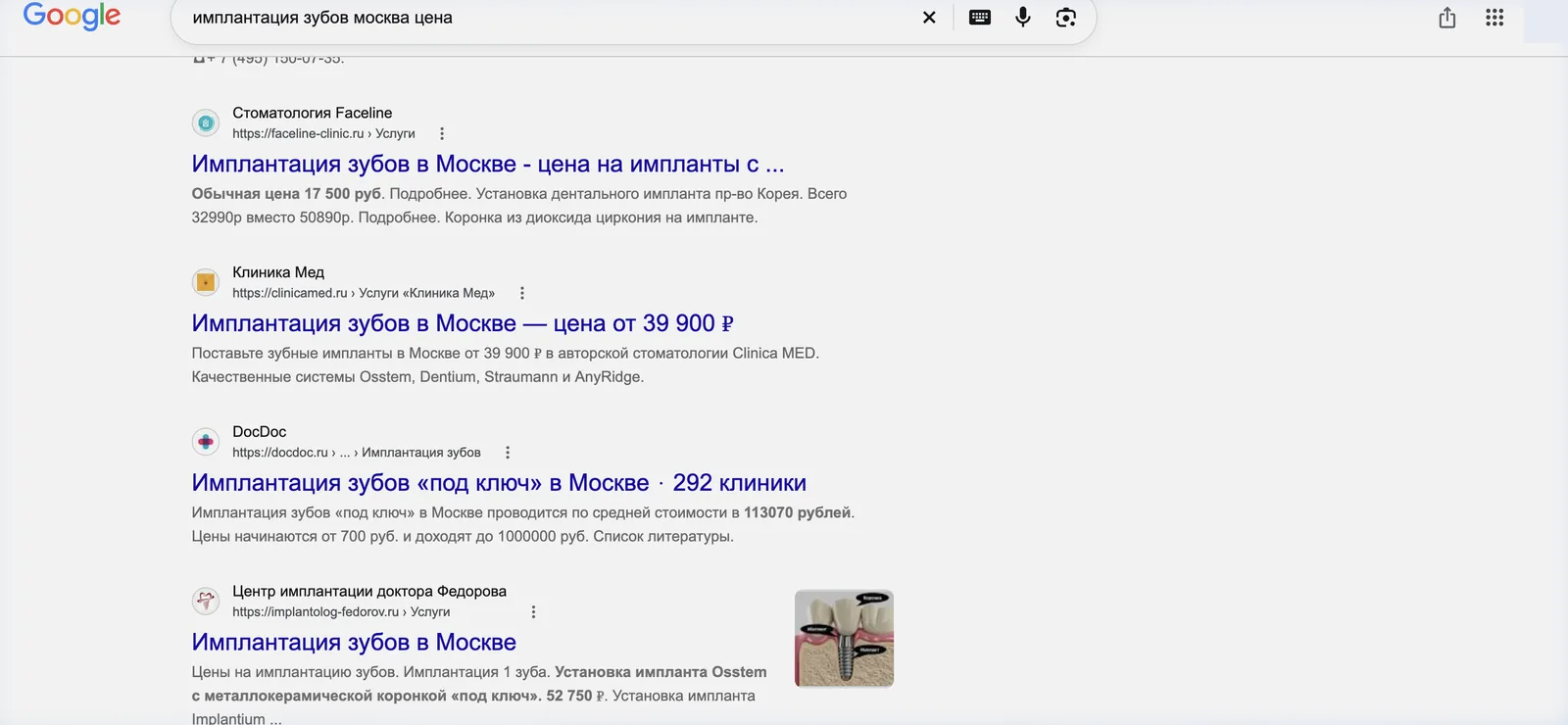Click the share icon in the header
This screenshot has height=725, width=1568.
(x=1446, y=18)
